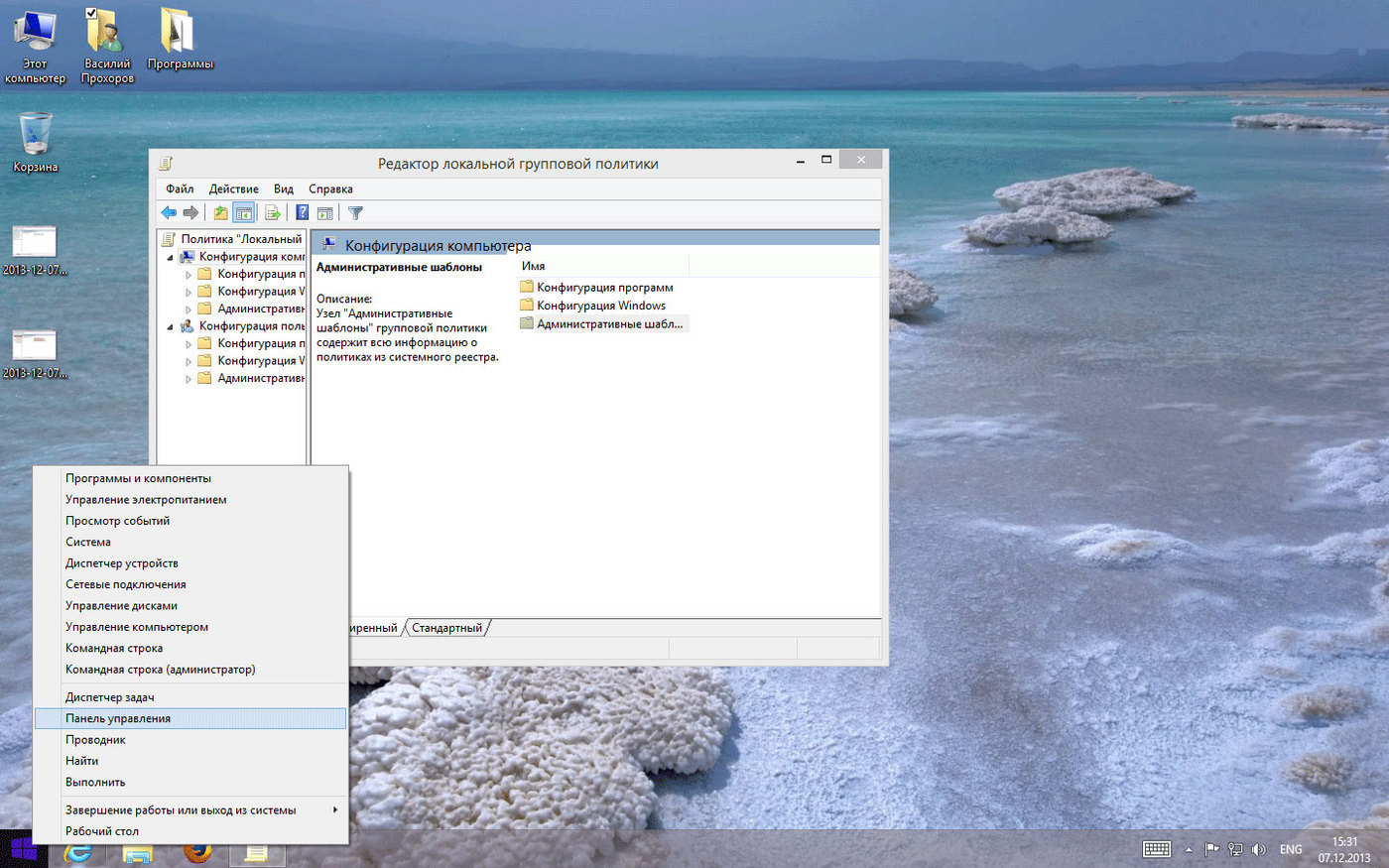1389x868 pixels.
Task: Click the volume speaker tray icon
Action: pyautogui.click(x=1259, y=849)
